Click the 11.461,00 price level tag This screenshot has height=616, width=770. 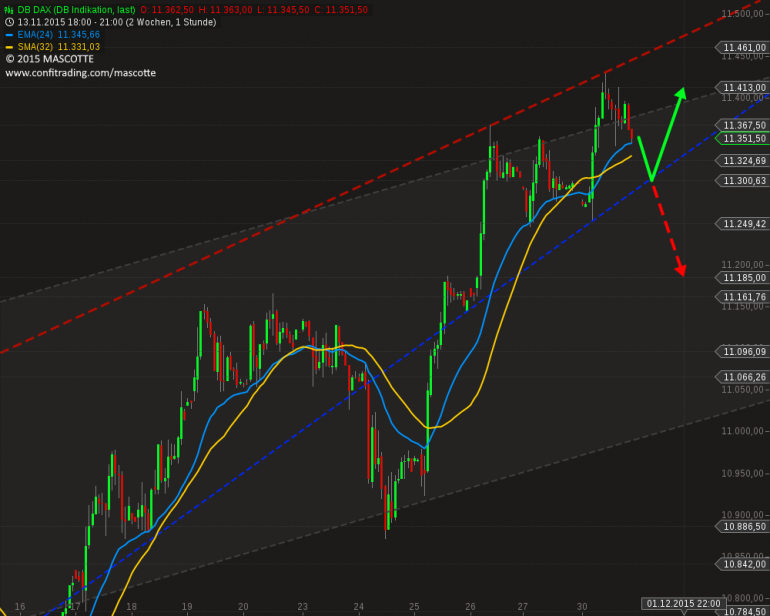742,48
